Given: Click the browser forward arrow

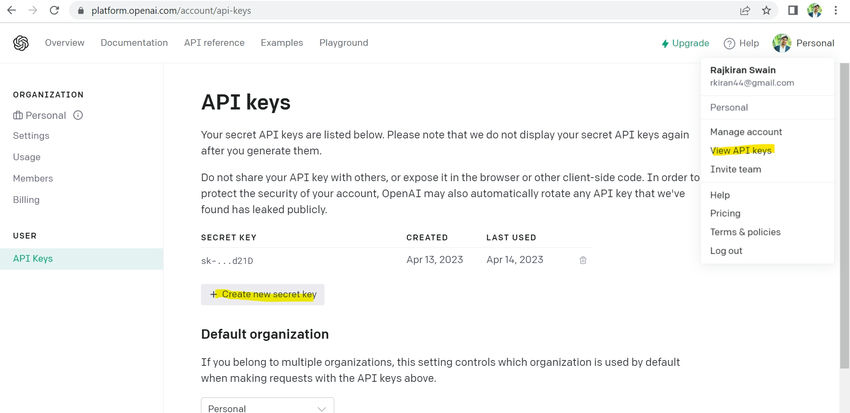Looking at the screenshot, I should [33, 10].
